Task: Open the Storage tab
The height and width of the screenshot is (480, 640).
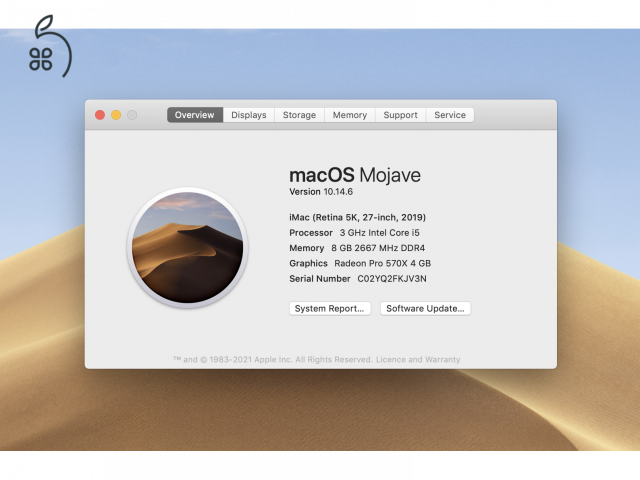Action: click(x=299, y=115)
